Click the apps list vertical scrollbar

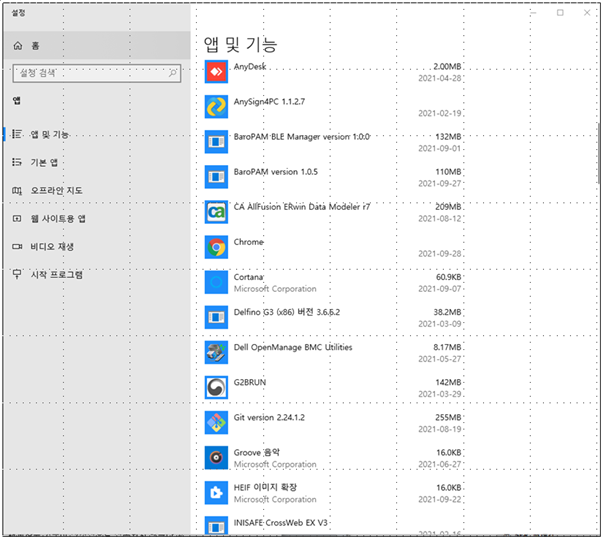pyautogui.click(x=598, y=154)
